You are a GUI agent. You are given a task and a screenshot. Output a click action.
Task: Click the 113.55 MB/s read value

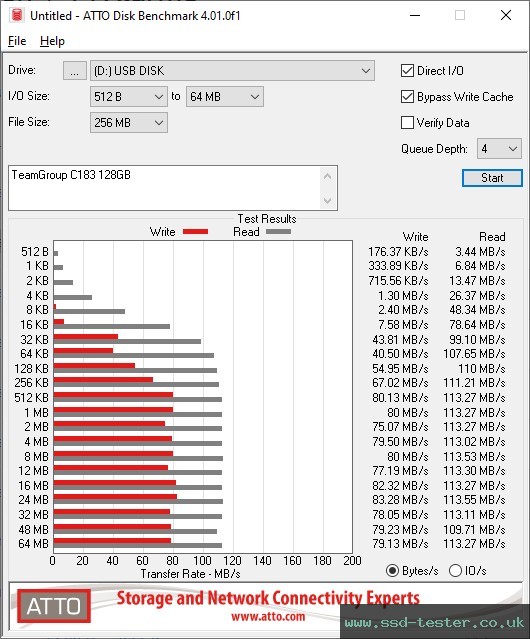pos(474,500)
